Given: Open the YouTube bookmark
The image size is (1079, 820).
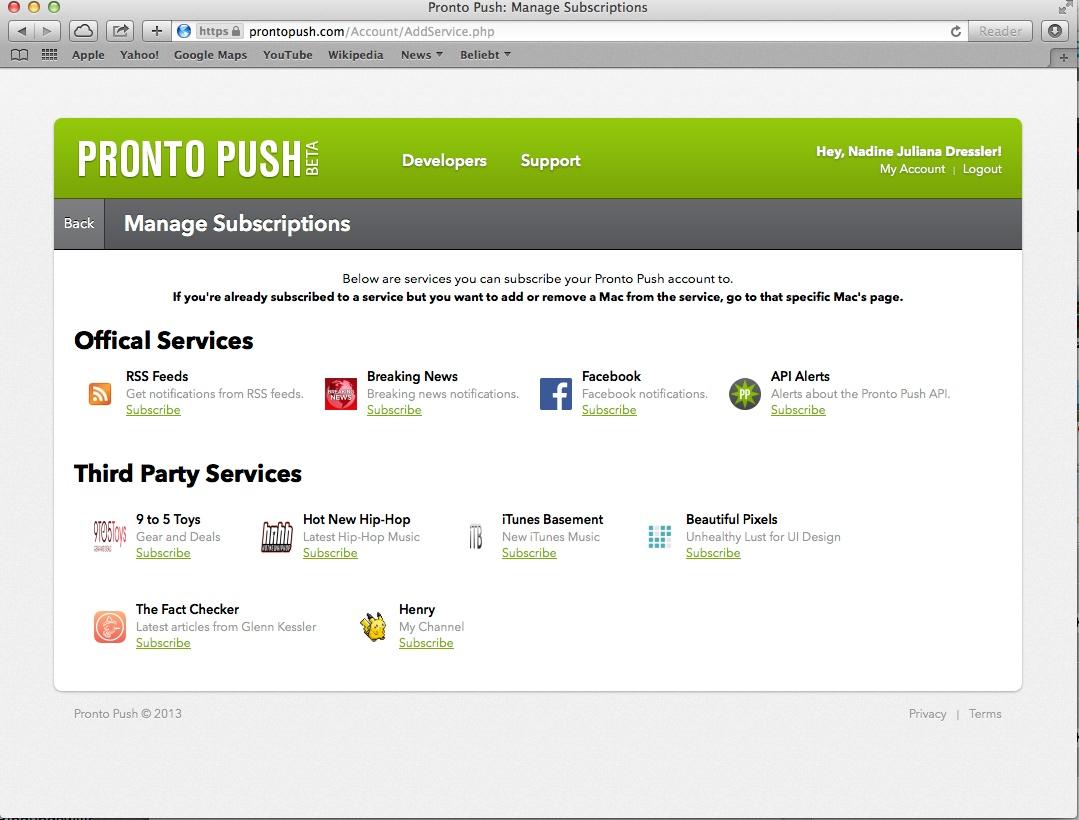Looking at the screenshot, I should 288,55.
